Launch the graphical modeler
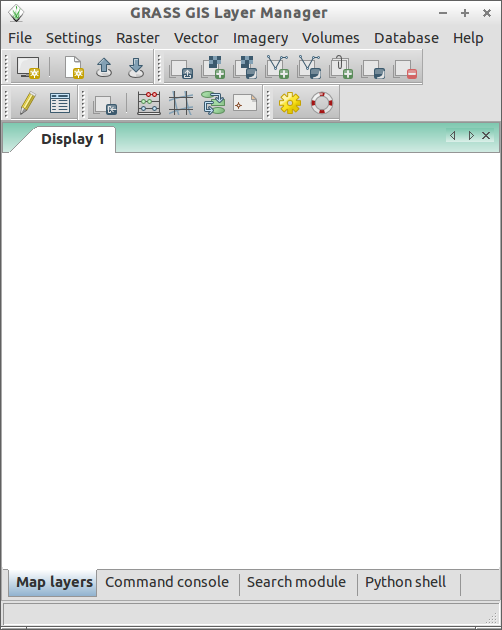 (213, 103)
